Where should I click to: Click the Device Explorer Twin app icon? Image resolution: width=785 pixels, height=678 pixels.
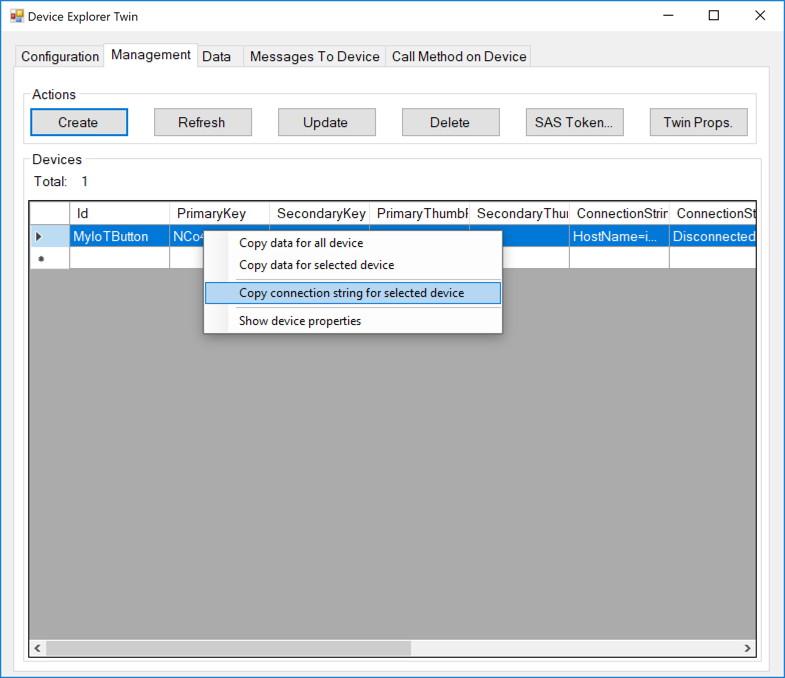tap(17, 16)
